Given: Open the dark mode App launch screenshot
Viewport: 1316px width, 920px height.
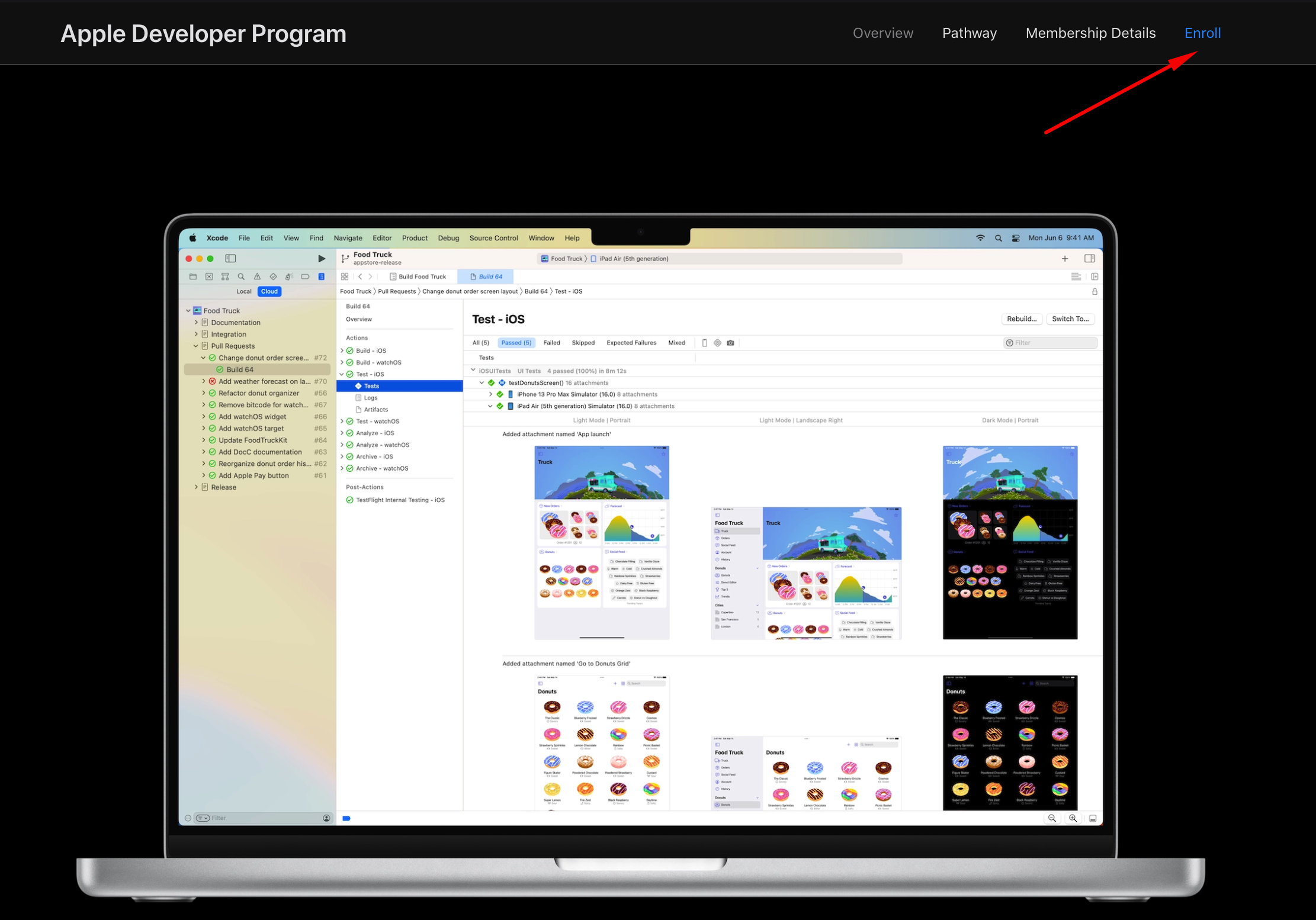Looking at the screenshot, I should 1010,542.
